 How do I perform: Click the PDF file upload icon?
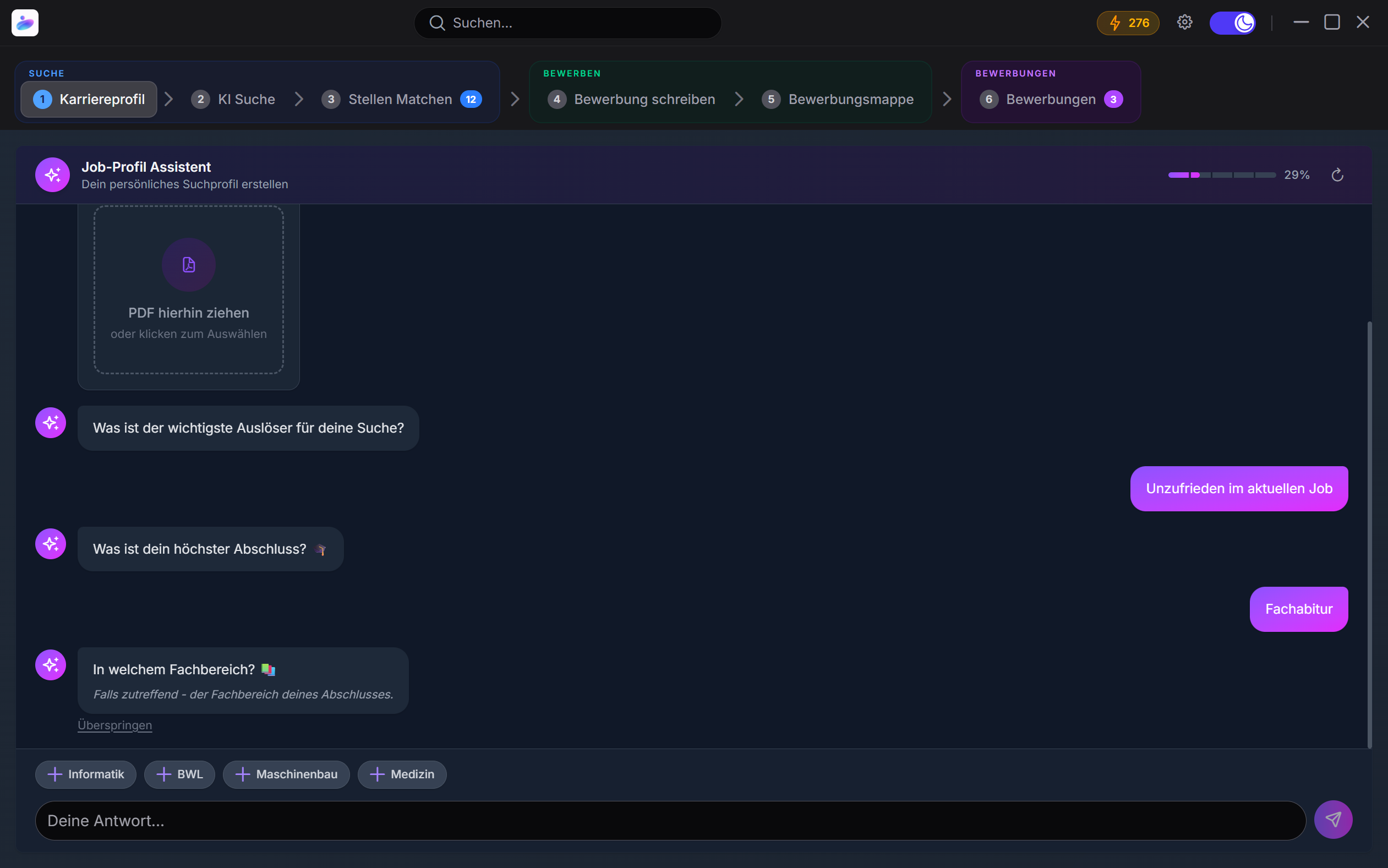pos(189,265)
